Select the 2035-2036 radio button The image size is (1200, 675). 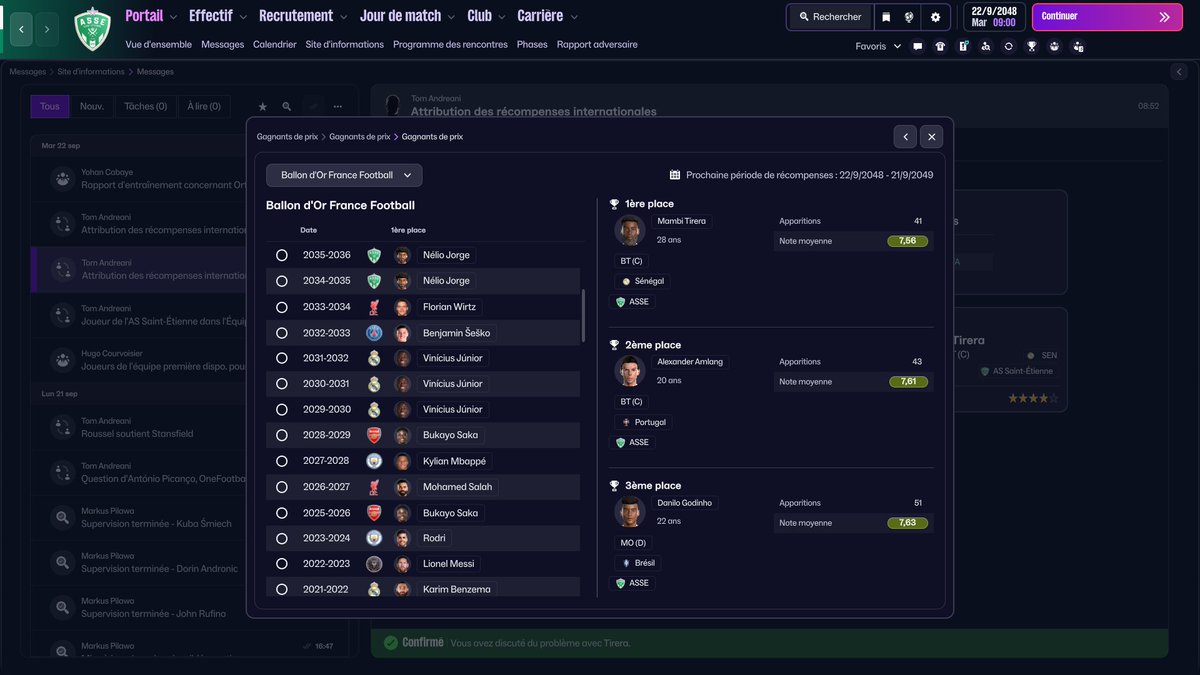tap(282, 255)
